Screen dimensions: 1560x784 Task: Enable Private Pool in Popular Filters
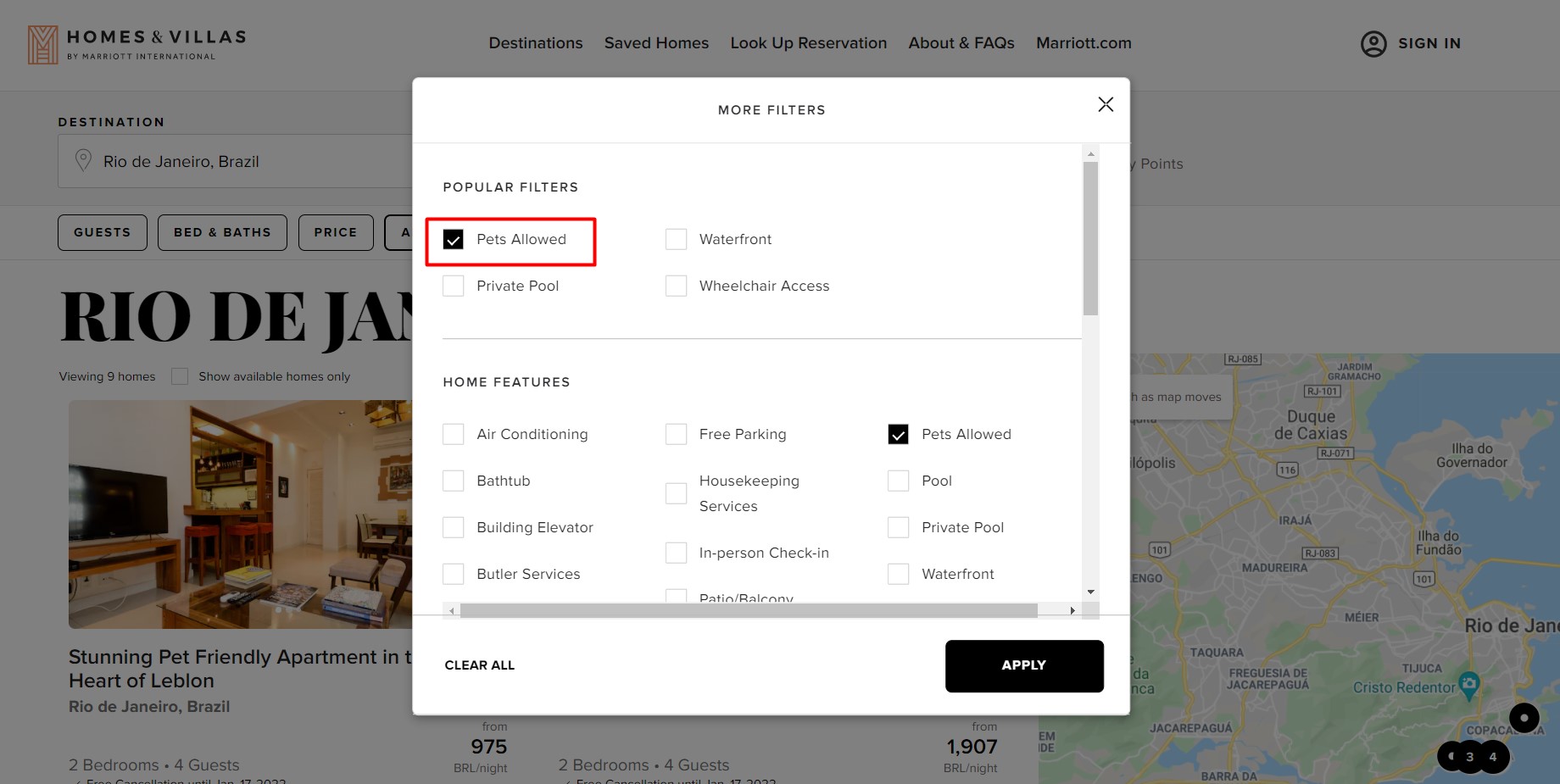coord(454,286)
